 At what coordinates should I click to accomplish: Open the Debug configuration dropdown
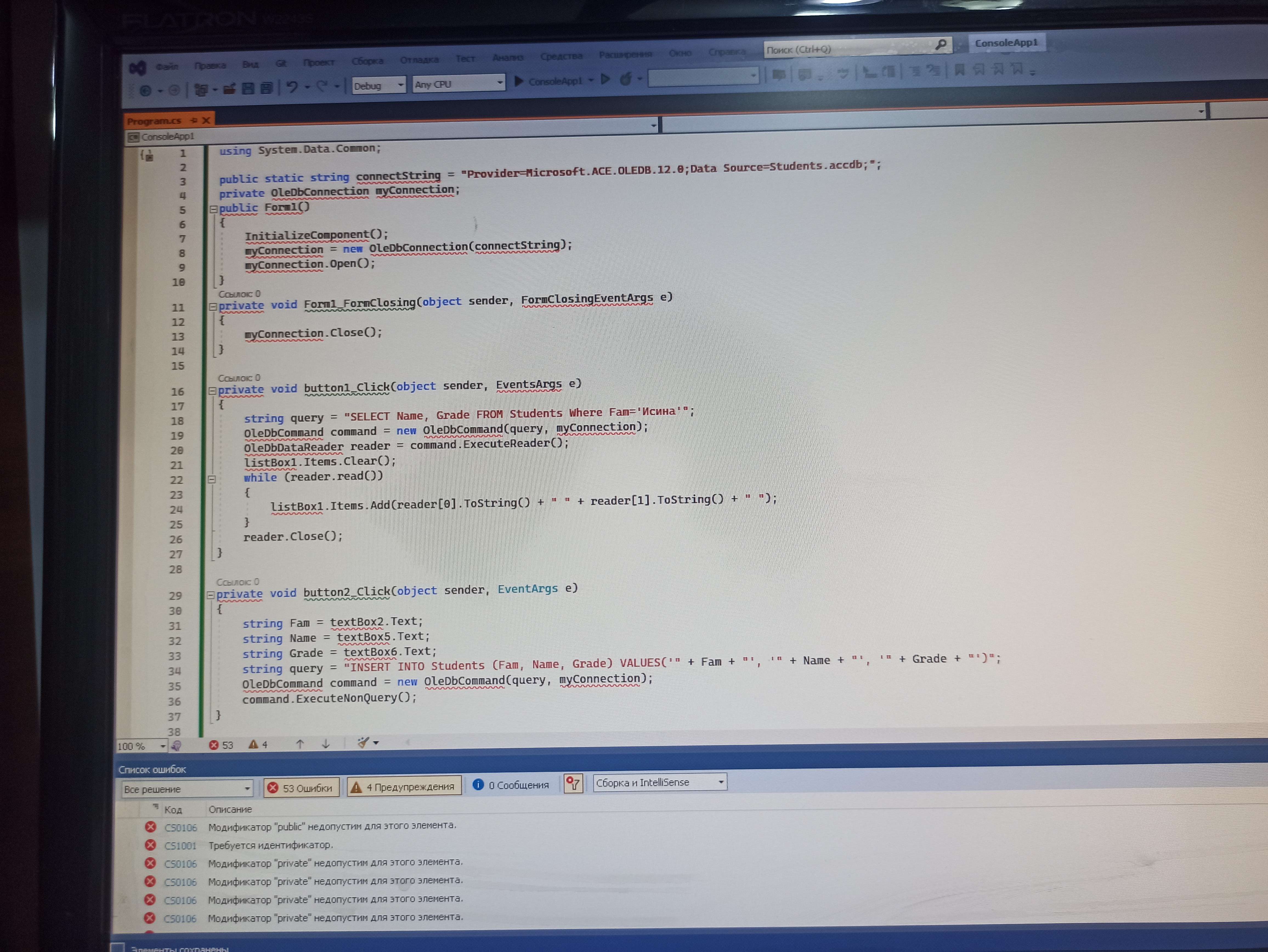tap(378, 85)
